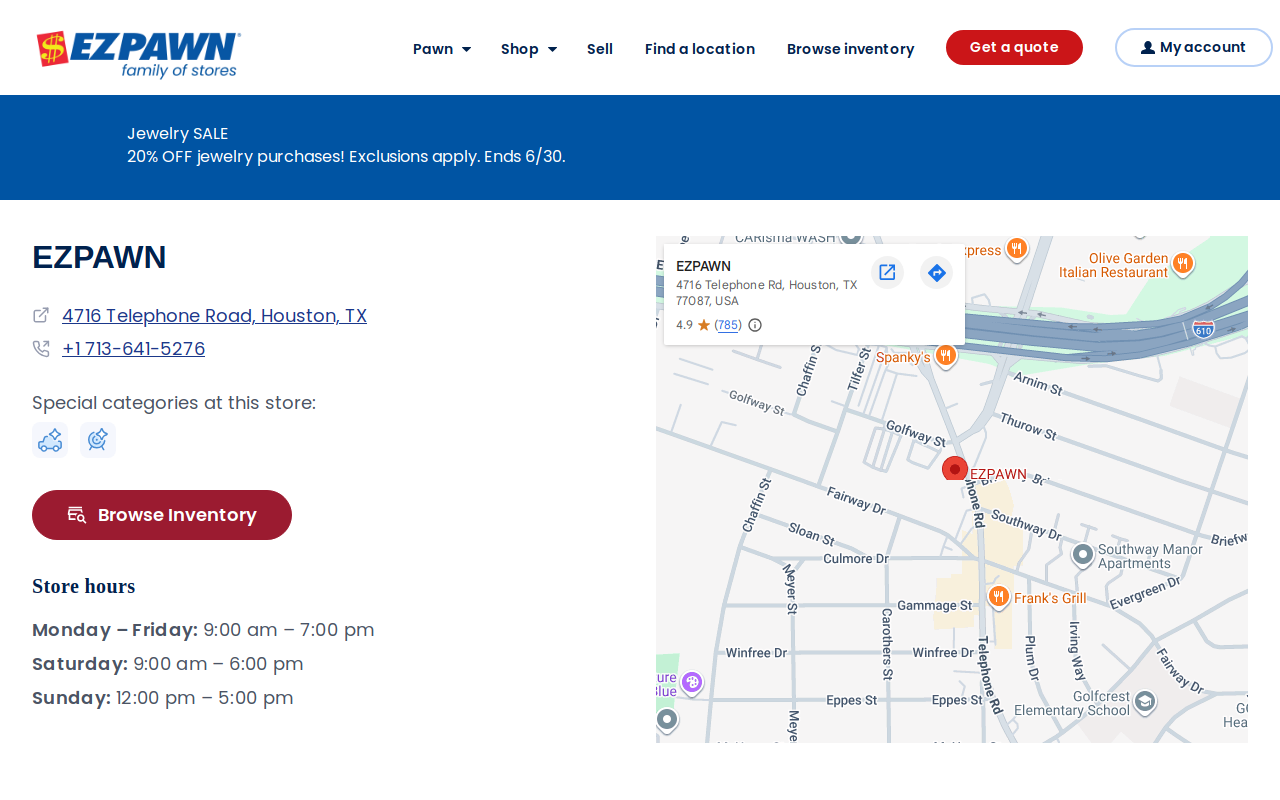Screen dimensions: 1280x800
Task: Open the Sell menu item
Action: 600,49
